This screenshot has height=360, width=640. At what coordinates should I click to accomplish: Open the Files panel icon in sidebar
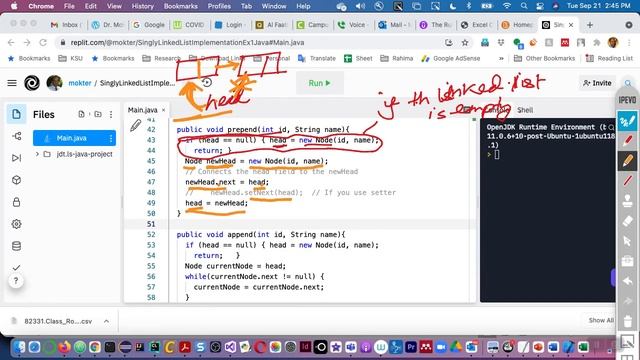[x=16, y=114]
